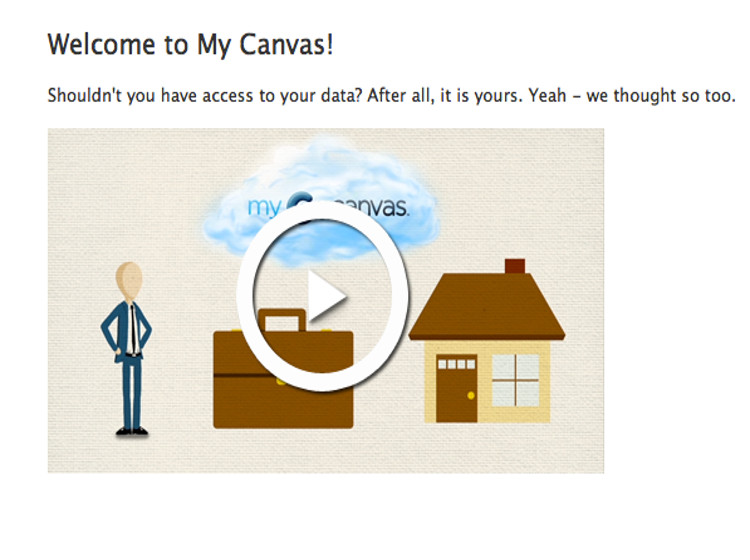The image size is (750, 560).
Task: Click the businessman's head
Action: click(129, 280)
